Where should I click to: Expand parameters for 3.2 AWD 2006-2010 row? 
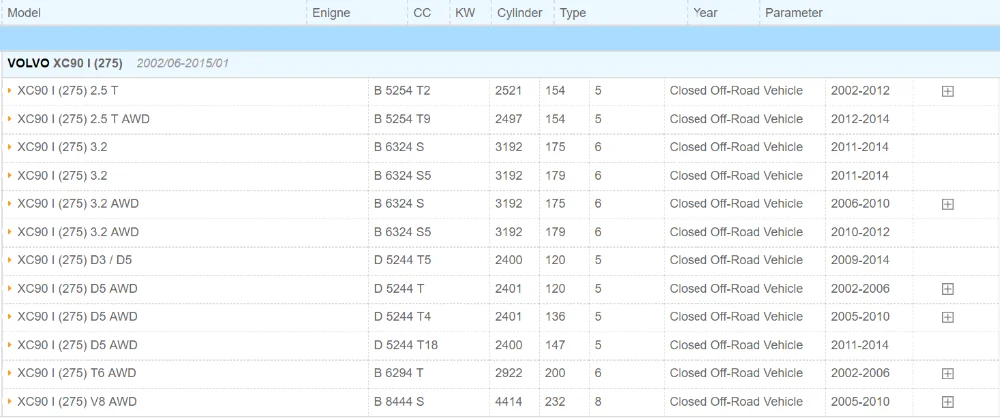pos(948,204)
